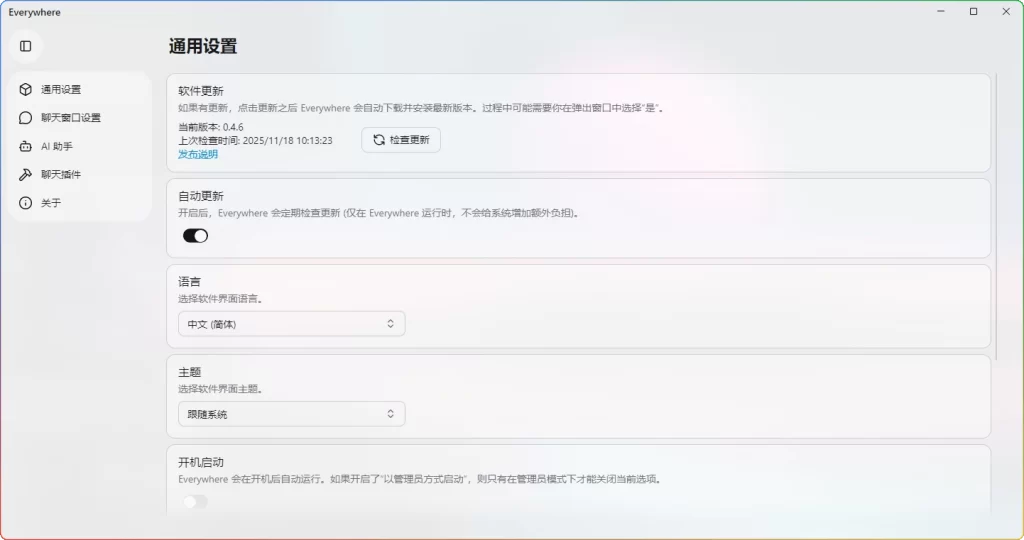Viewport: 1024px width, 540px height.
Task: Collapse the sidebar with the panel icon
Action: (x=25, y=46)
